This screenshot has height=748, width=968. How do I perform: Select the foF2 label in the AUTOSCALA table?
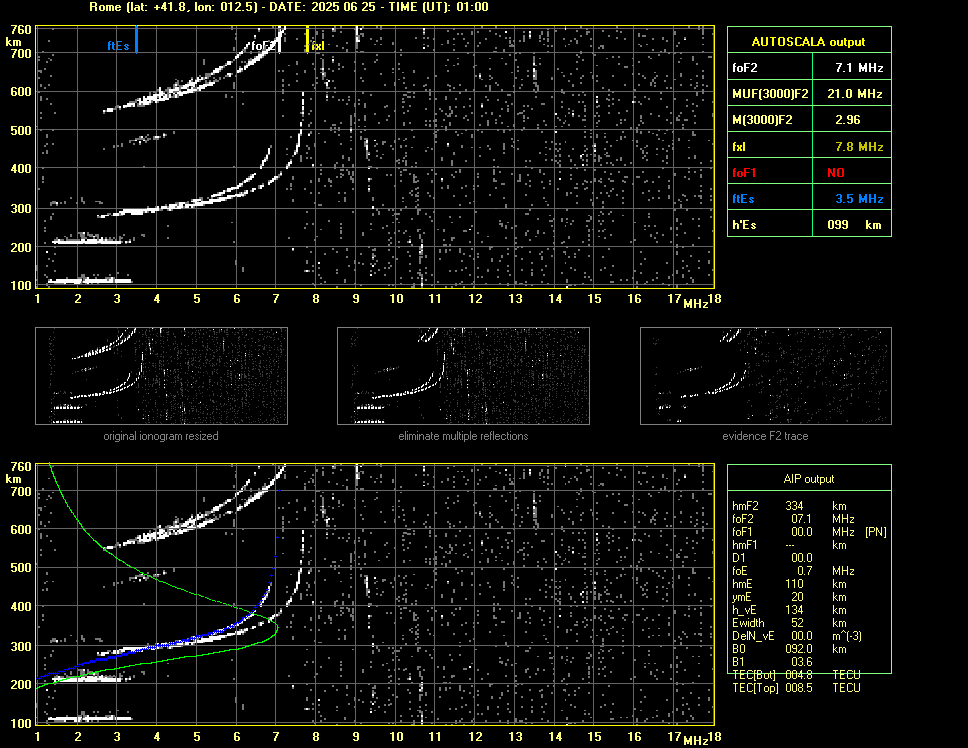pos(745,68)
